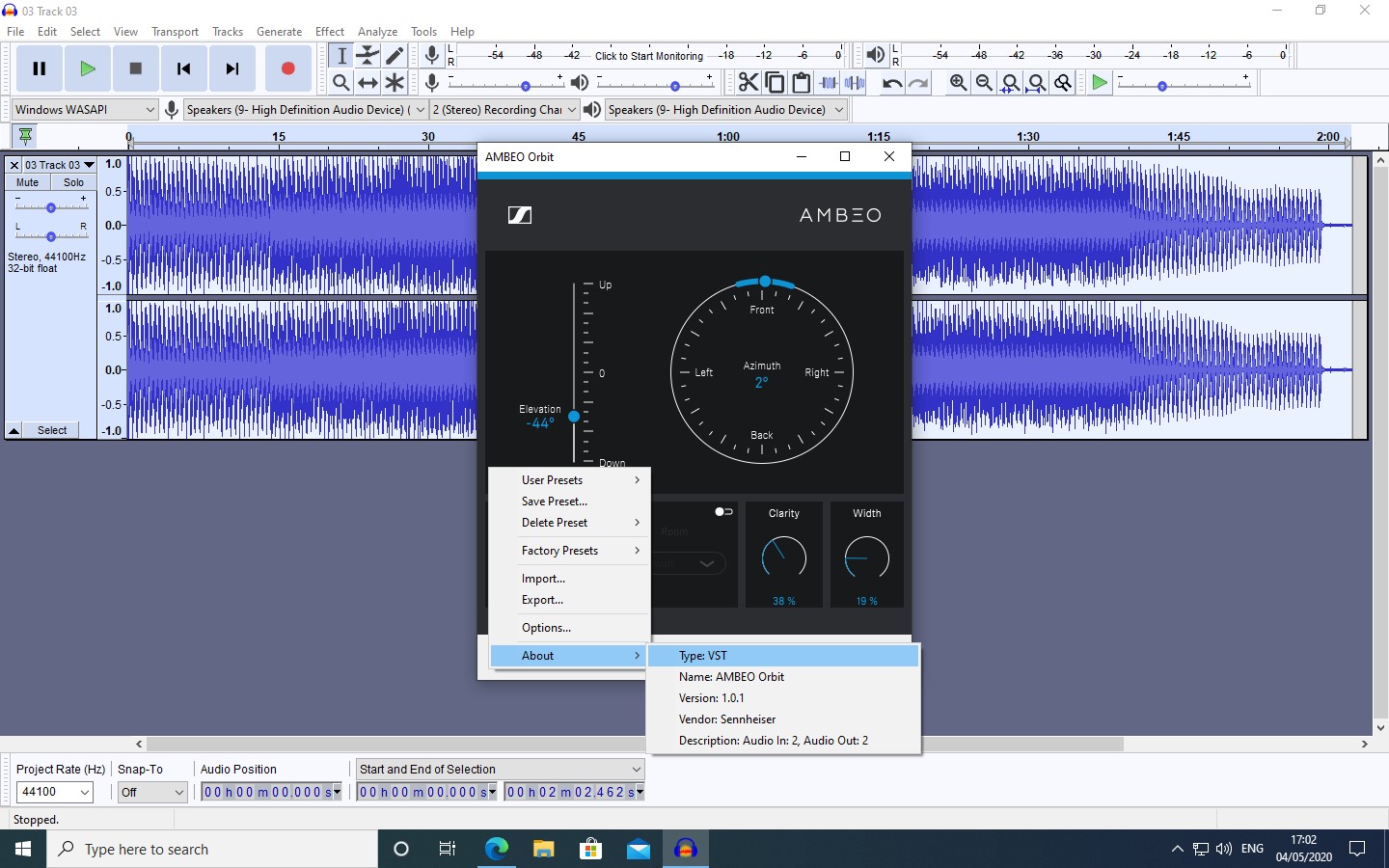The image size is (1389, 868).
Task: Skip to the end of the project
Action: 232,68
